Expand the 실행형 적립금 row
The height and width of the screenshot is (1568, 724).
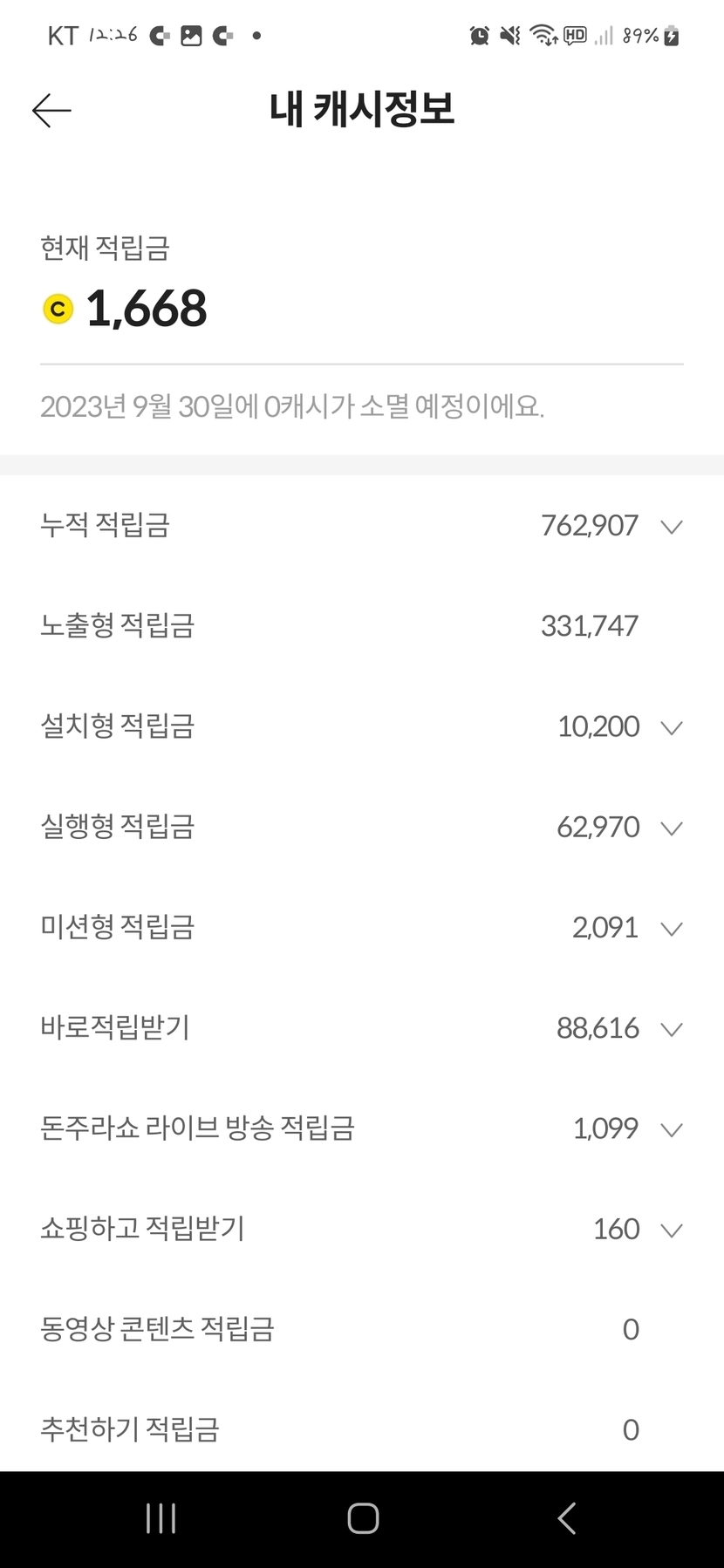click(671, 828)
